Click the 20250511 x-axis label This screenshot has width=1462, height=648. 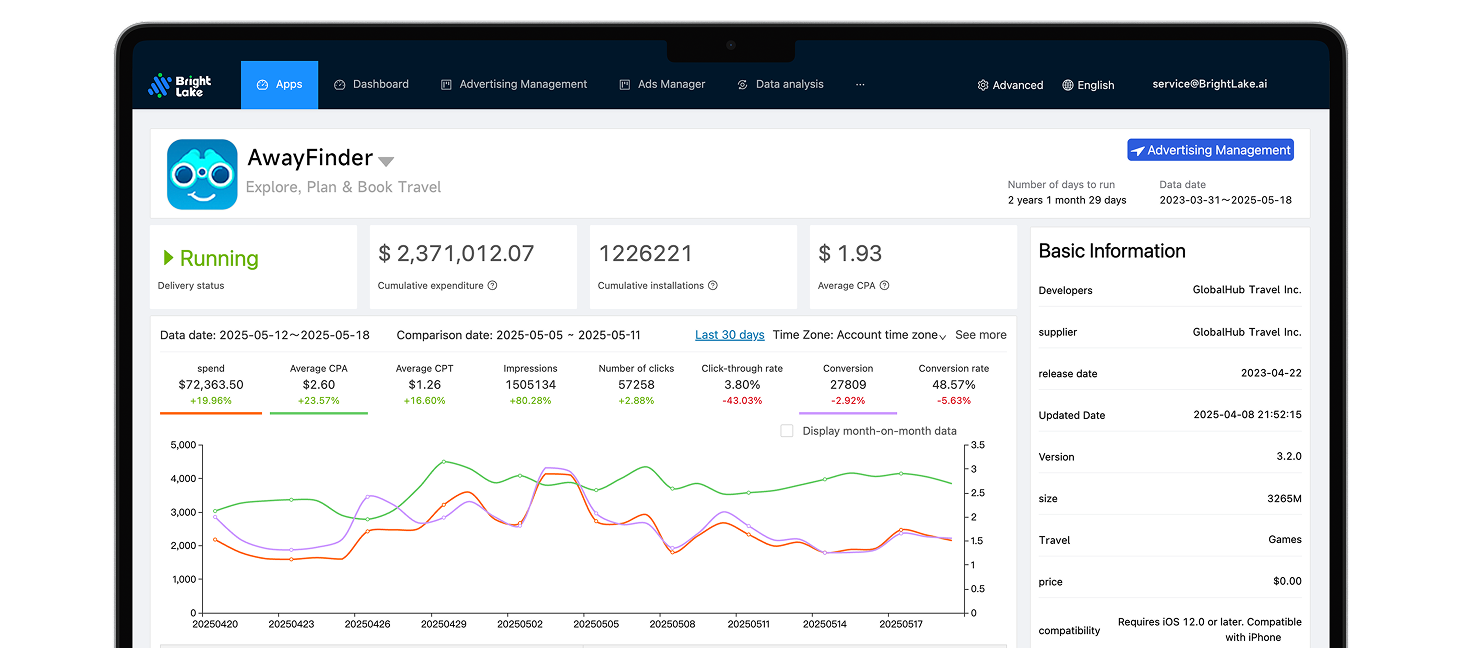point(749,624)
